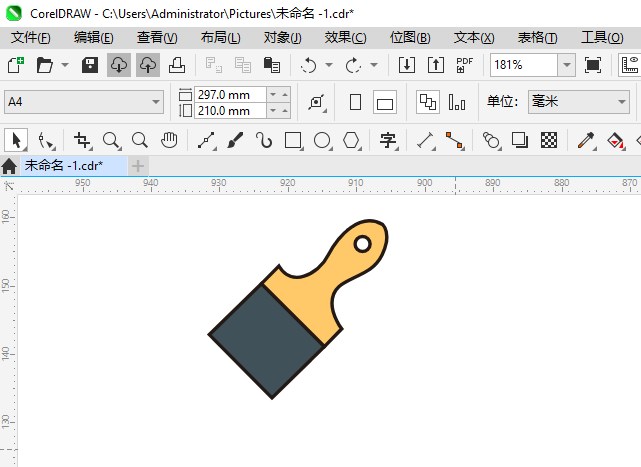Open the 效果(C) menu
Image resolution: width=641 pixels, height=467 pixels.
pyautogui.click(x=345, y=38)
